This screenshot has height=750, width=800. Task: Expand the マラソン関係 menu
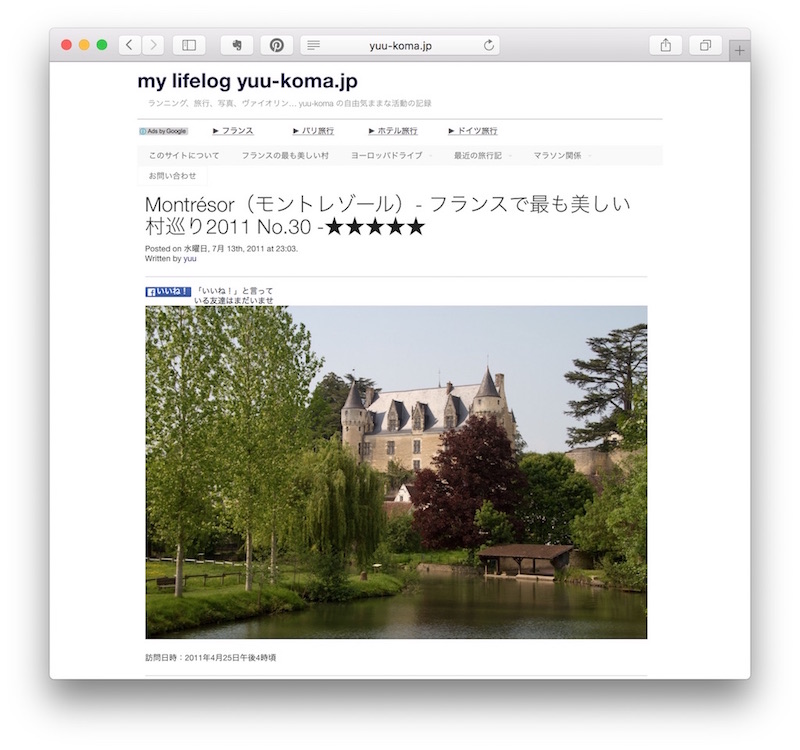(x=562, y=156)
